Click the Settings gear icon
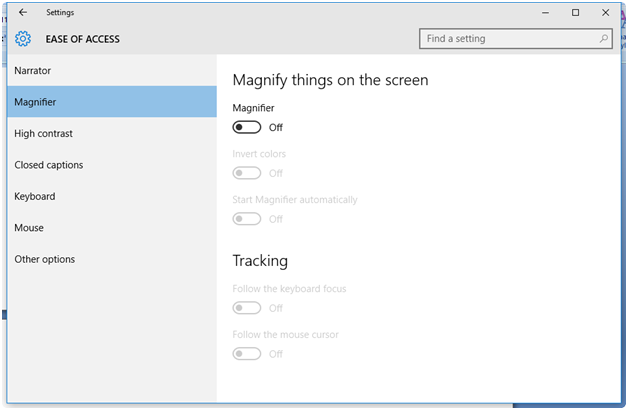Image resolution: width=628 pixels, height=410 pixels. click(23, 39)
